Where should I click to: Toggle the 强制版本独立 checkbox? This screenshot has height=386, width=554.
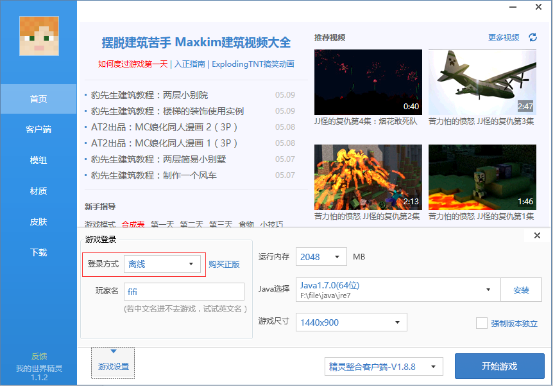(x=482, y=323)
